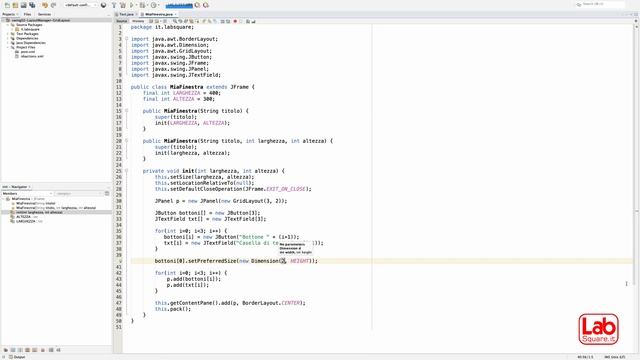Collapse the code fold at line 25
This screenshot has width=640, height=360.
(127, 171)
